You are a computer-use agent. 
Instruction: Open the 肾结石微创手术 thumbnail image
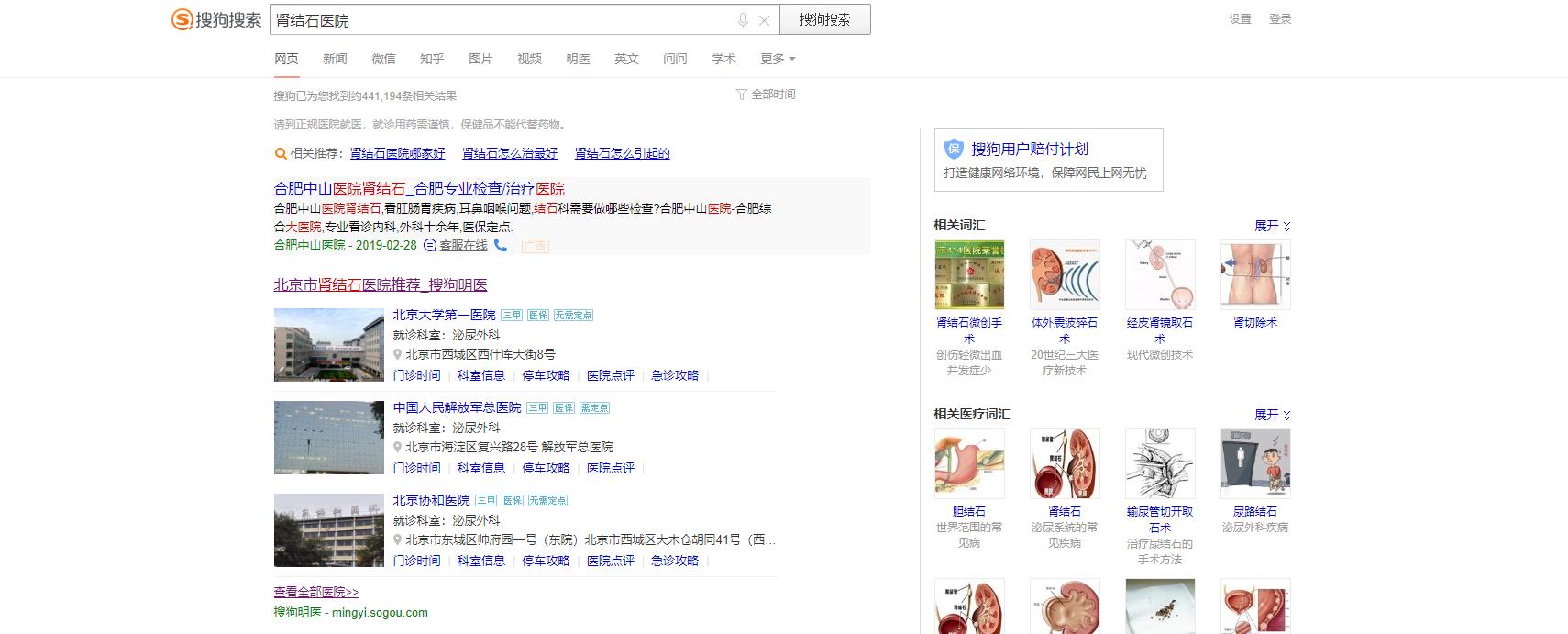pyautogui.click(x=969, y=274)
